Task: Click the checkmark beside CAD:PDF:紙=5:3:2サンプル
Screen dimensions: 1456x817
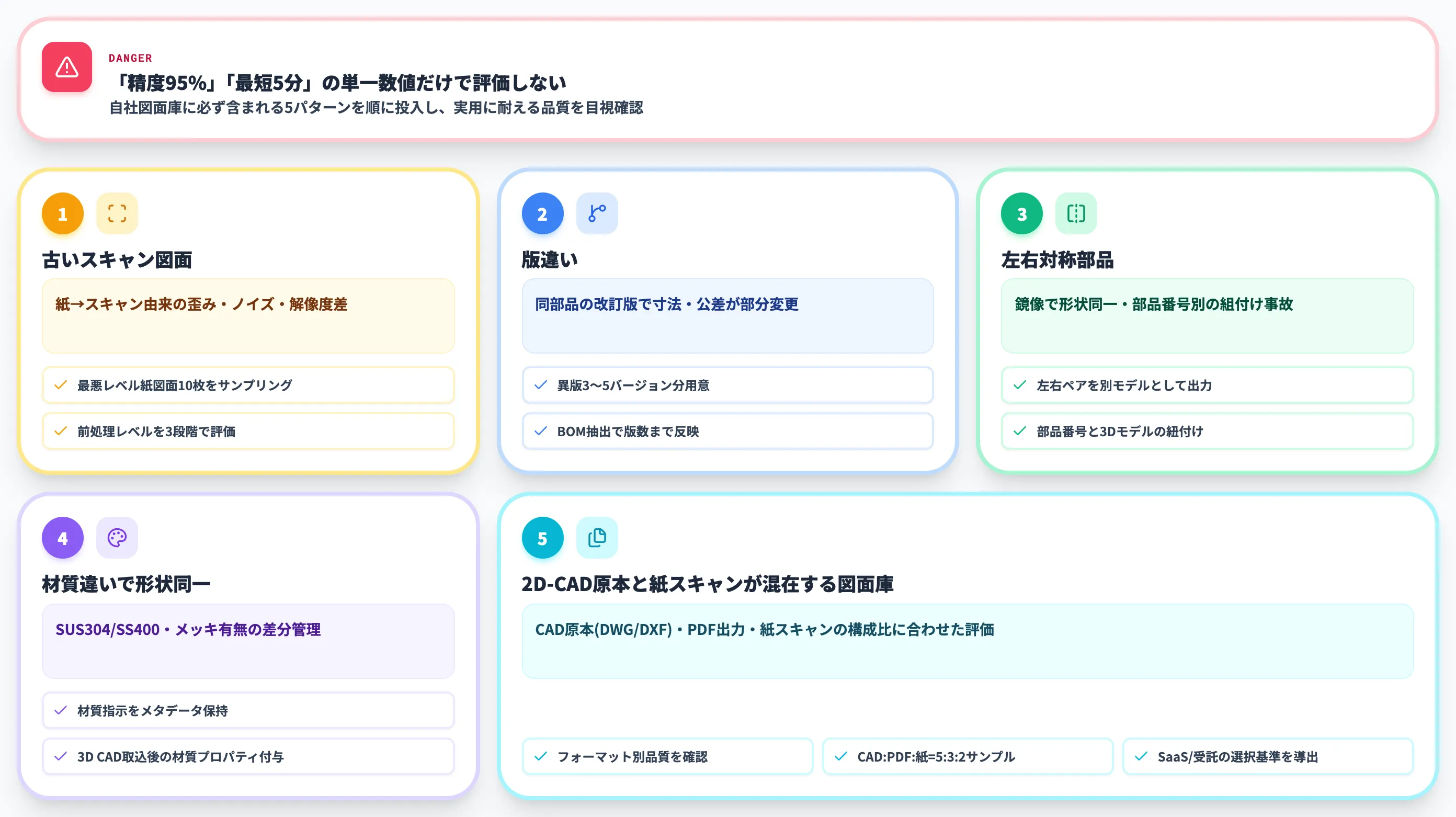Action: pos(840,756)
